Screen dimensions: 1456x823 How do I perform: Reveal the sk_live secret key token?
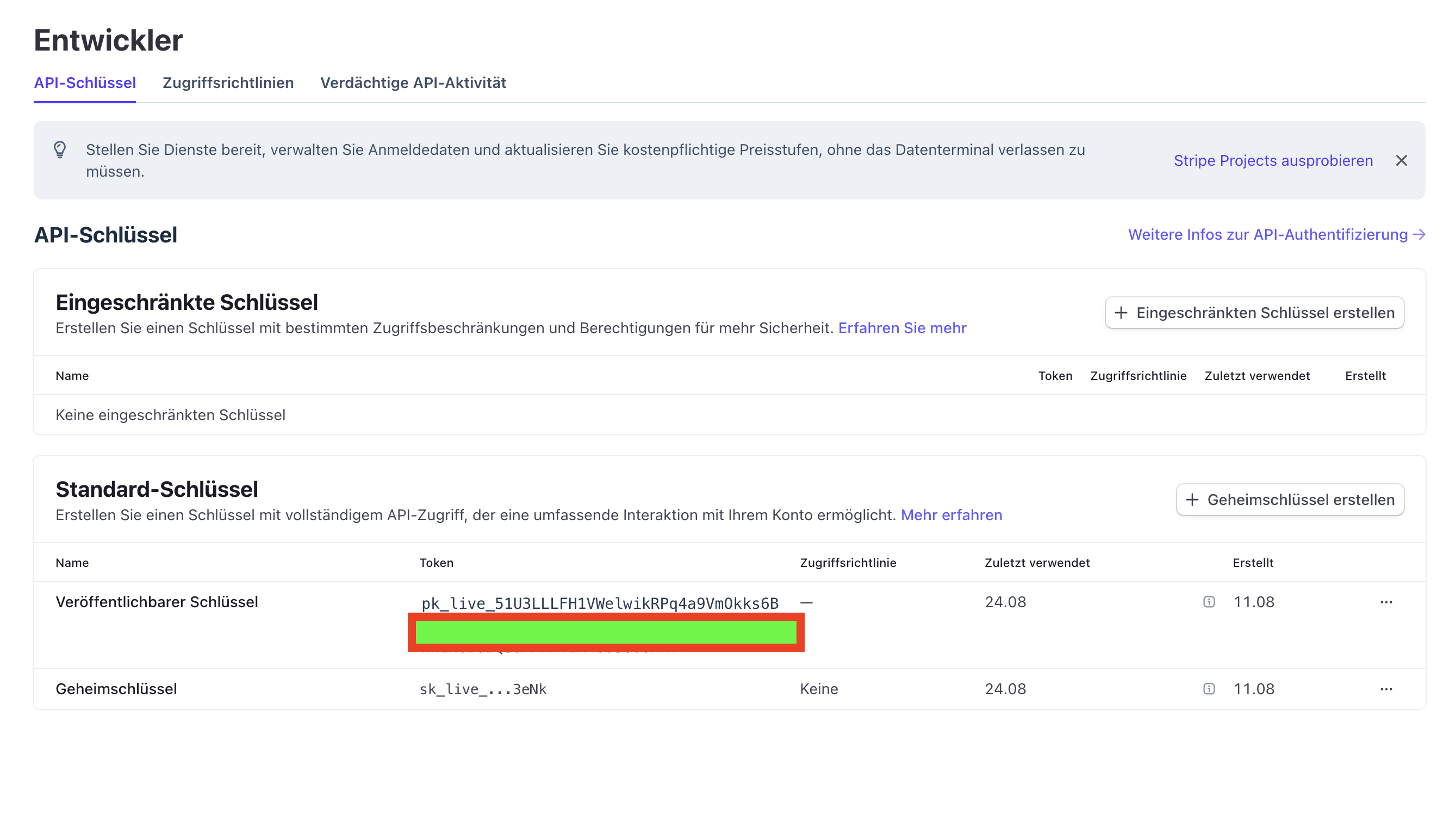pyautogui.click(x=483, y=689)
